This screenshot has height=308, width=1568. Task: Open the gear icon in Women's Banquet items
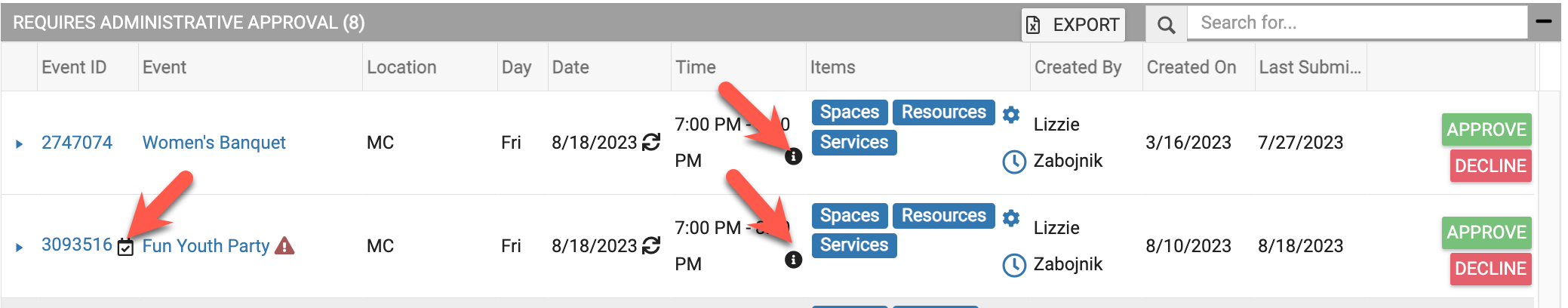1011,115
